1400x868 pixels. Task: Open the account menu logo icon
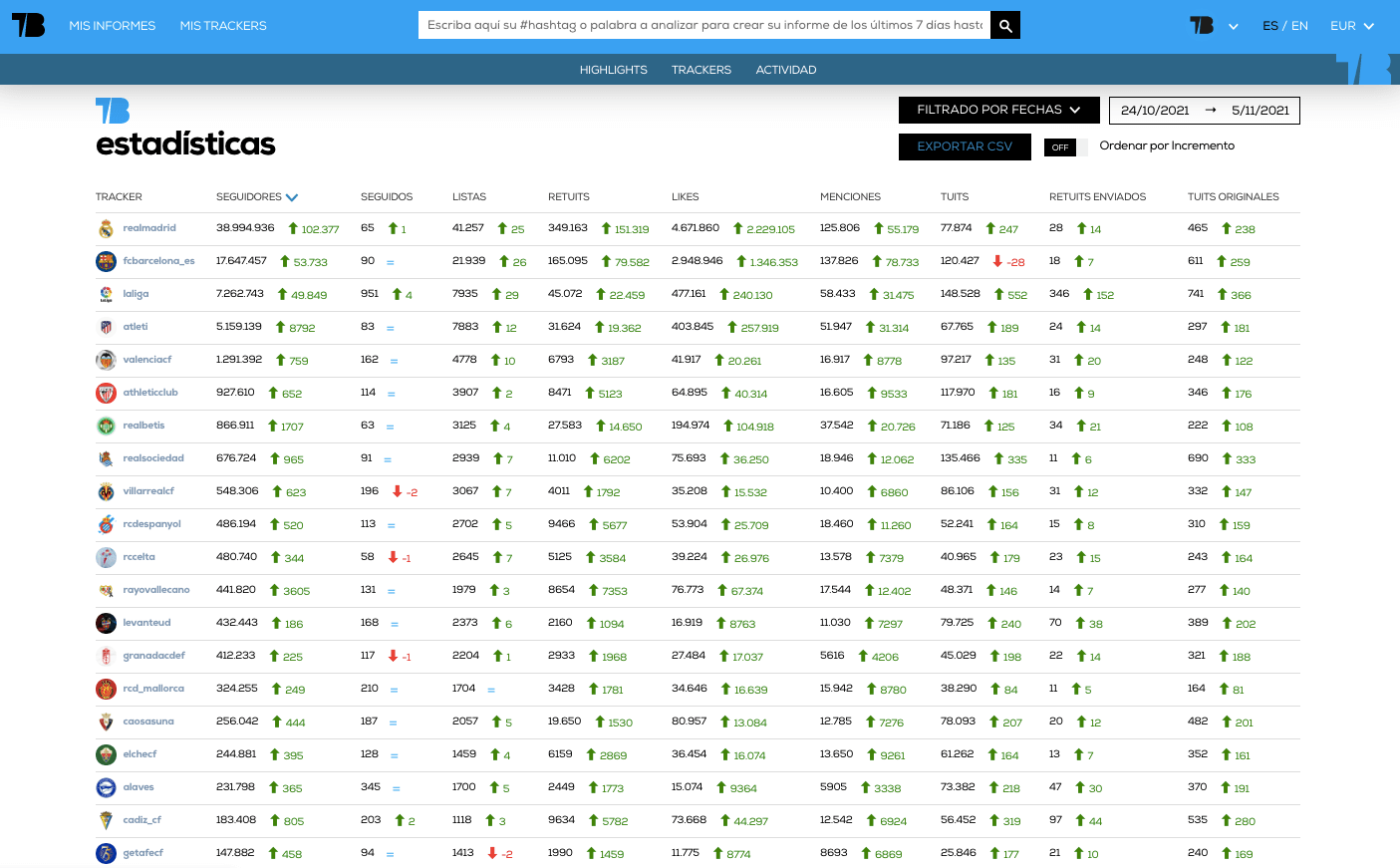1202,25
